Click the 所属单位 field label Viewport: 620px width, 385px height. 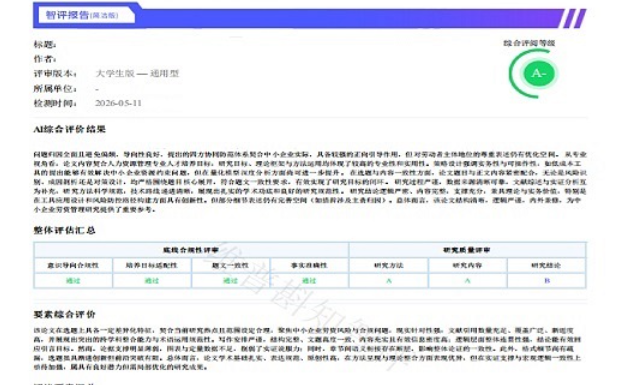(55, 89)
